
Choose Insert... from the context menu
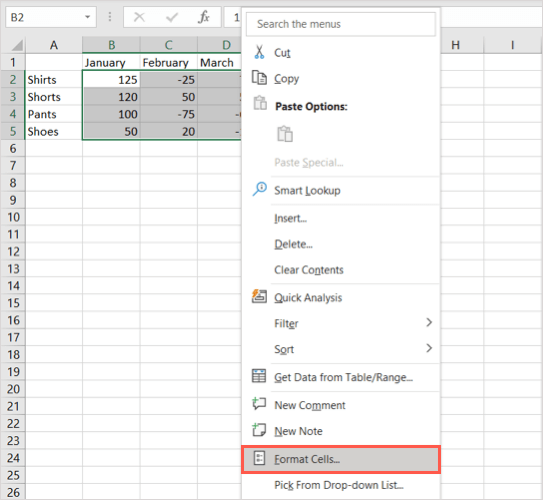341,218
